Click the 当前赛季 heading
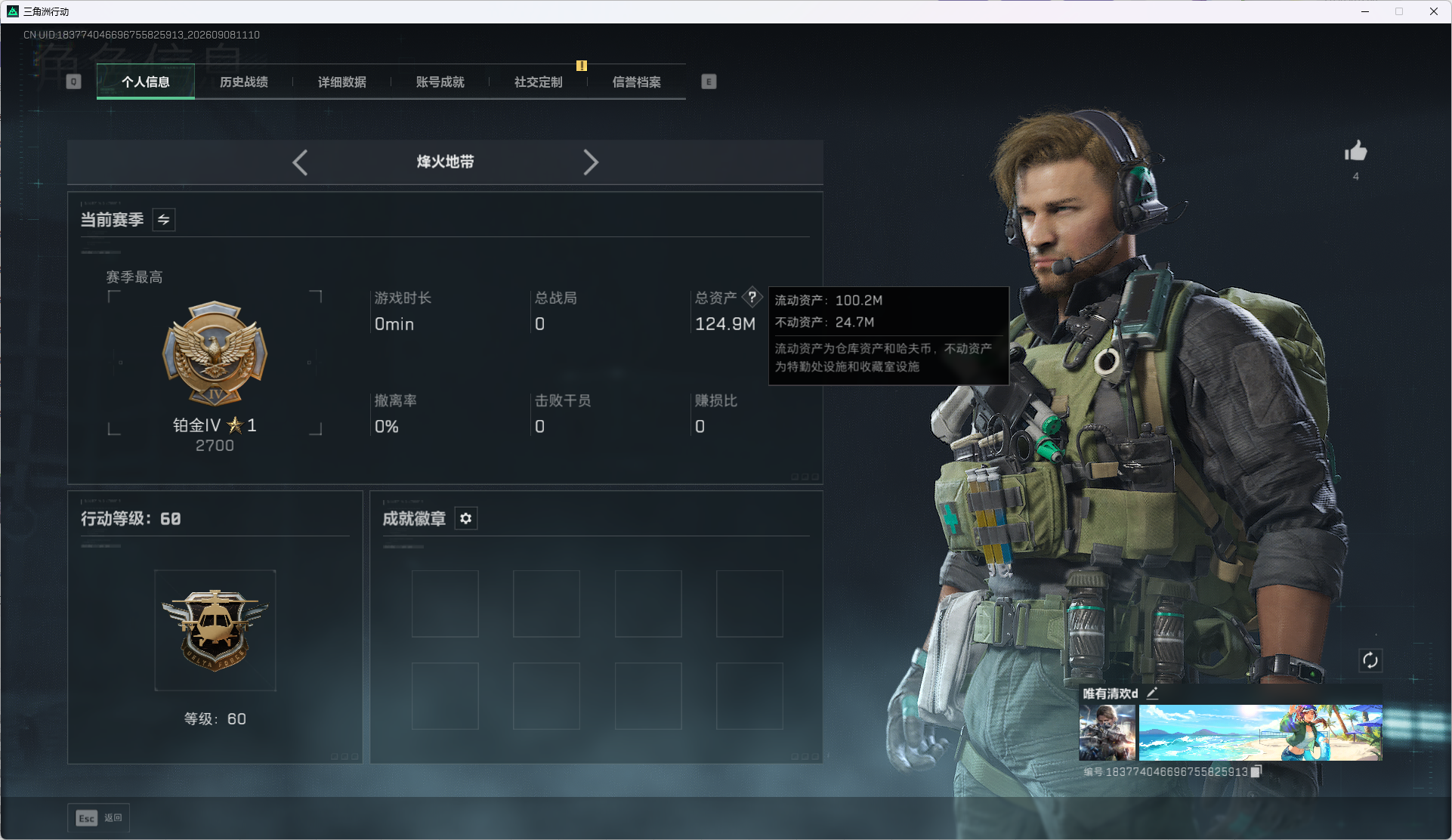The height and width of the screenshot is (840, 1452). click(x=113, y=220)
